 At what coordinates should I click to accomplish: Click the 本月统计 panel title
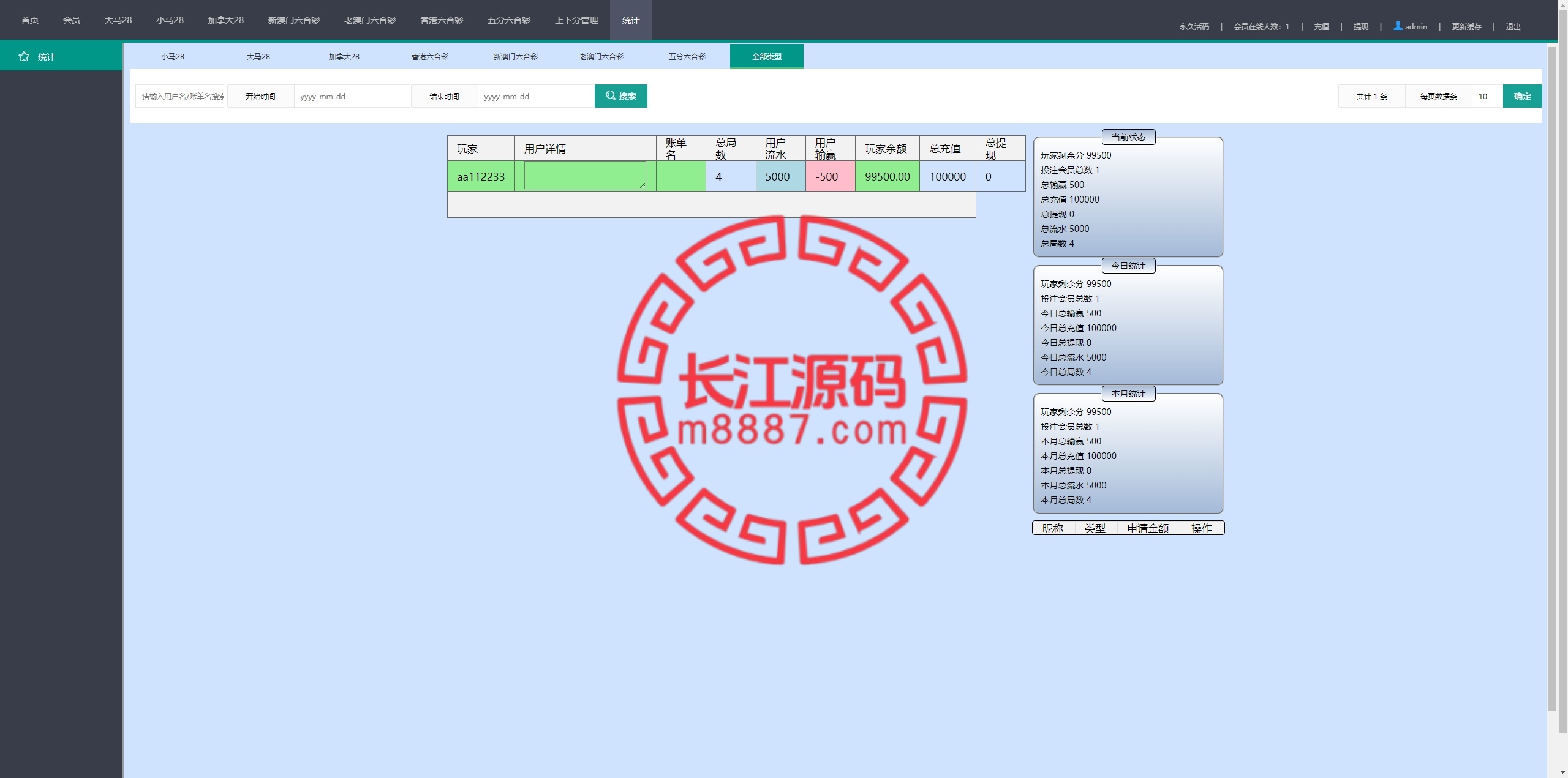(x=1128, y=394)
